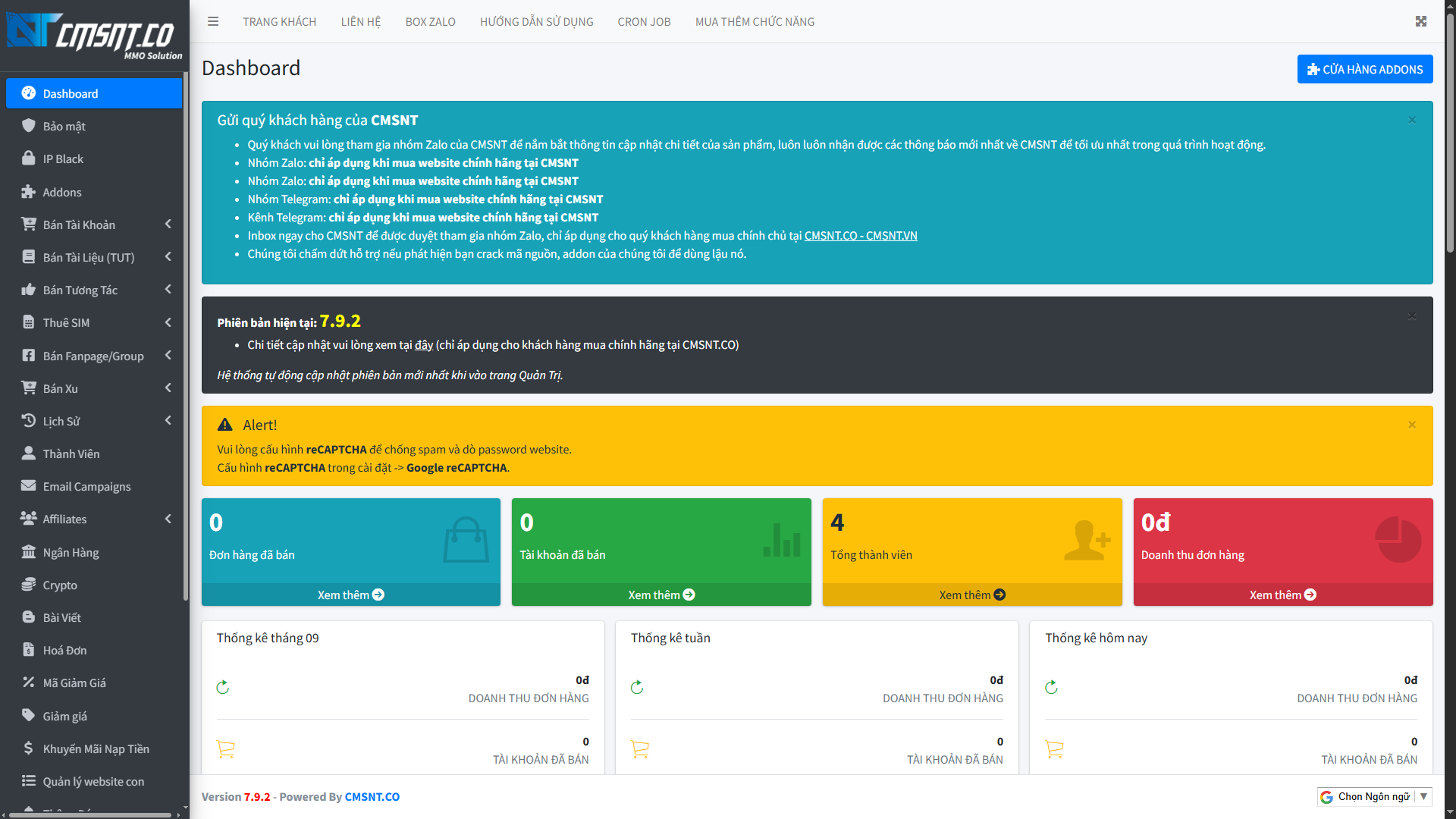This screenshot has width=1456, height=819.
Task: Open Addons puzzle piece icon
Action: (29, 192)
